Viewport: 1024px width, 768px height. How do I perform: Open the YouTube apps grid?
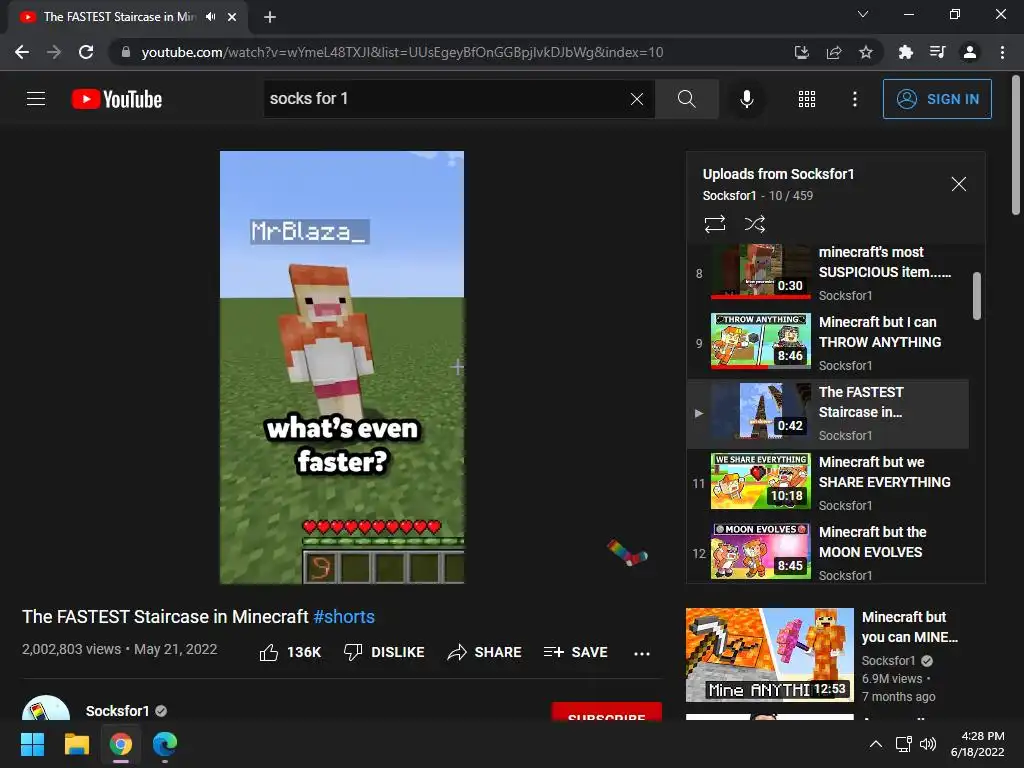coord(807,99)
